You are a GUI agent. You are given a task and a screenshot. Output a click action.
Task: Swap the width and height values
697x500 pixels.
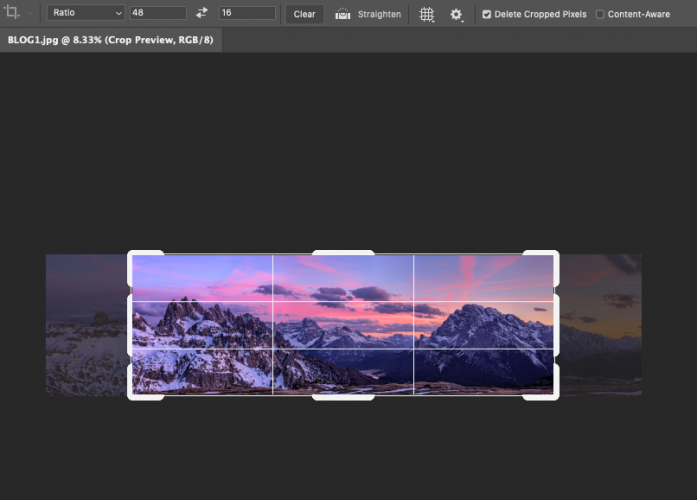click(x=202, y=14)
